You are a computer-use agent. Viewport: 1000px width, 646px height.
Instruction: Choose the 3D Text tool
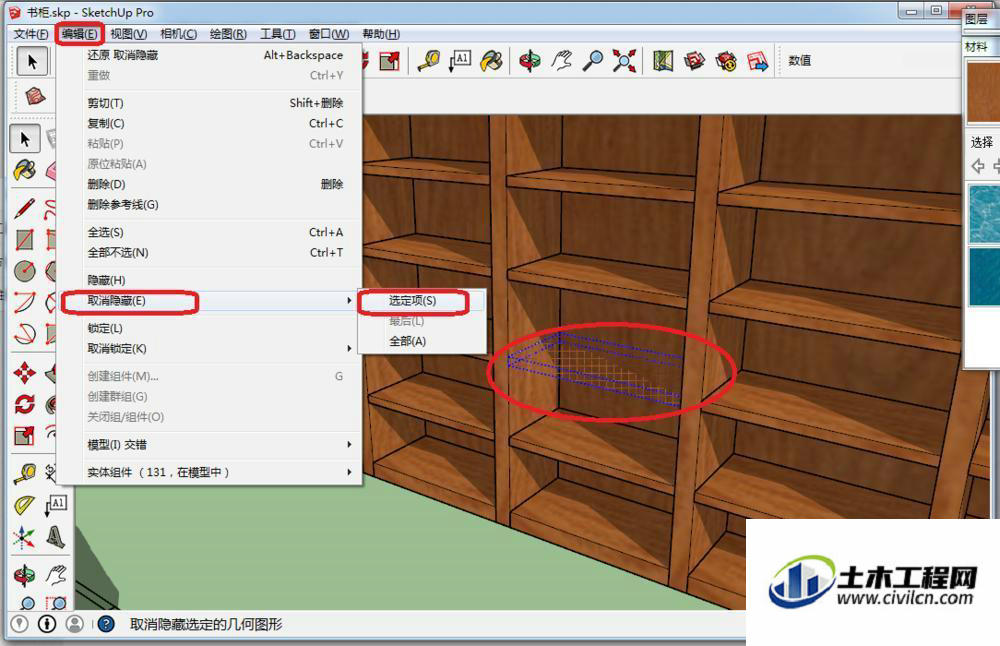pos(56,537)
